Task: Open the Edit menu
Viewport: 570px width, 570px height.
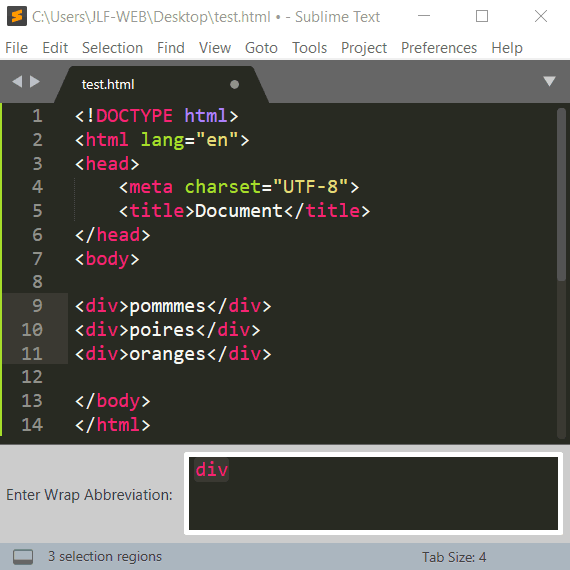Action: click(55, 48)
